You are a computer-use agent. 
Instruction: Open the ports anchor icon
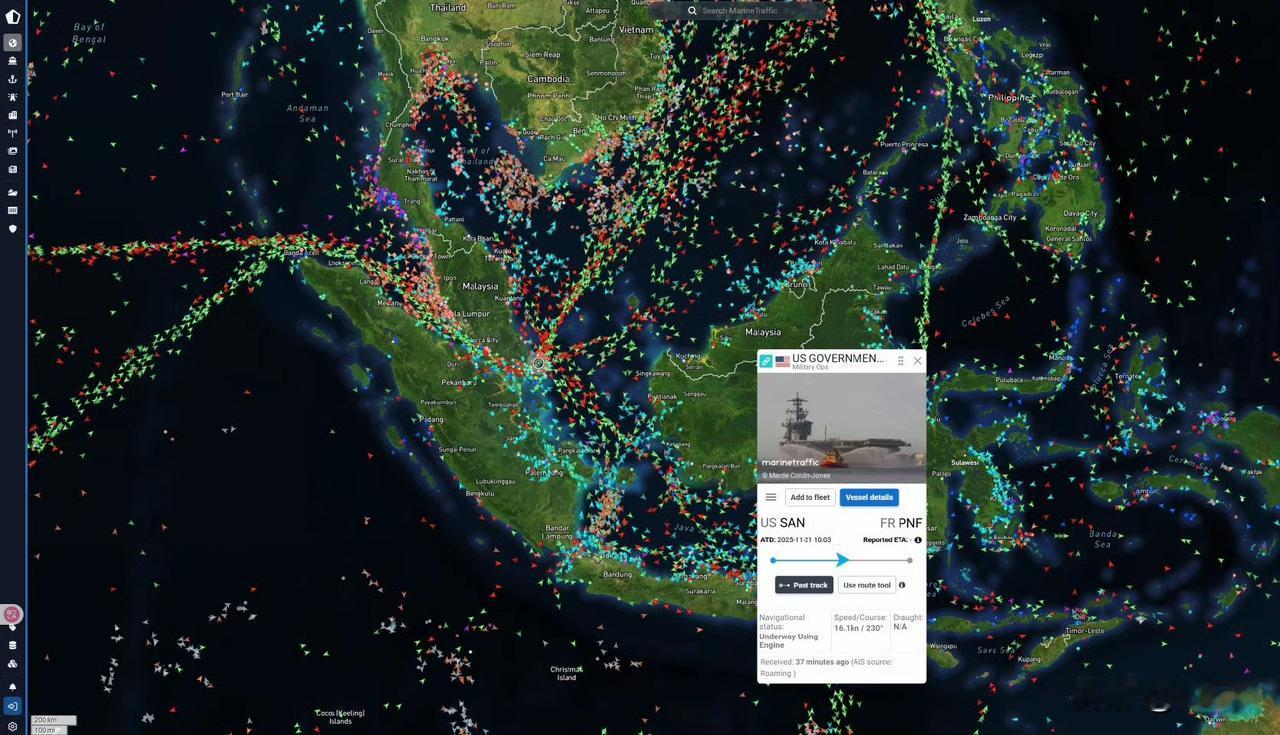13,79
